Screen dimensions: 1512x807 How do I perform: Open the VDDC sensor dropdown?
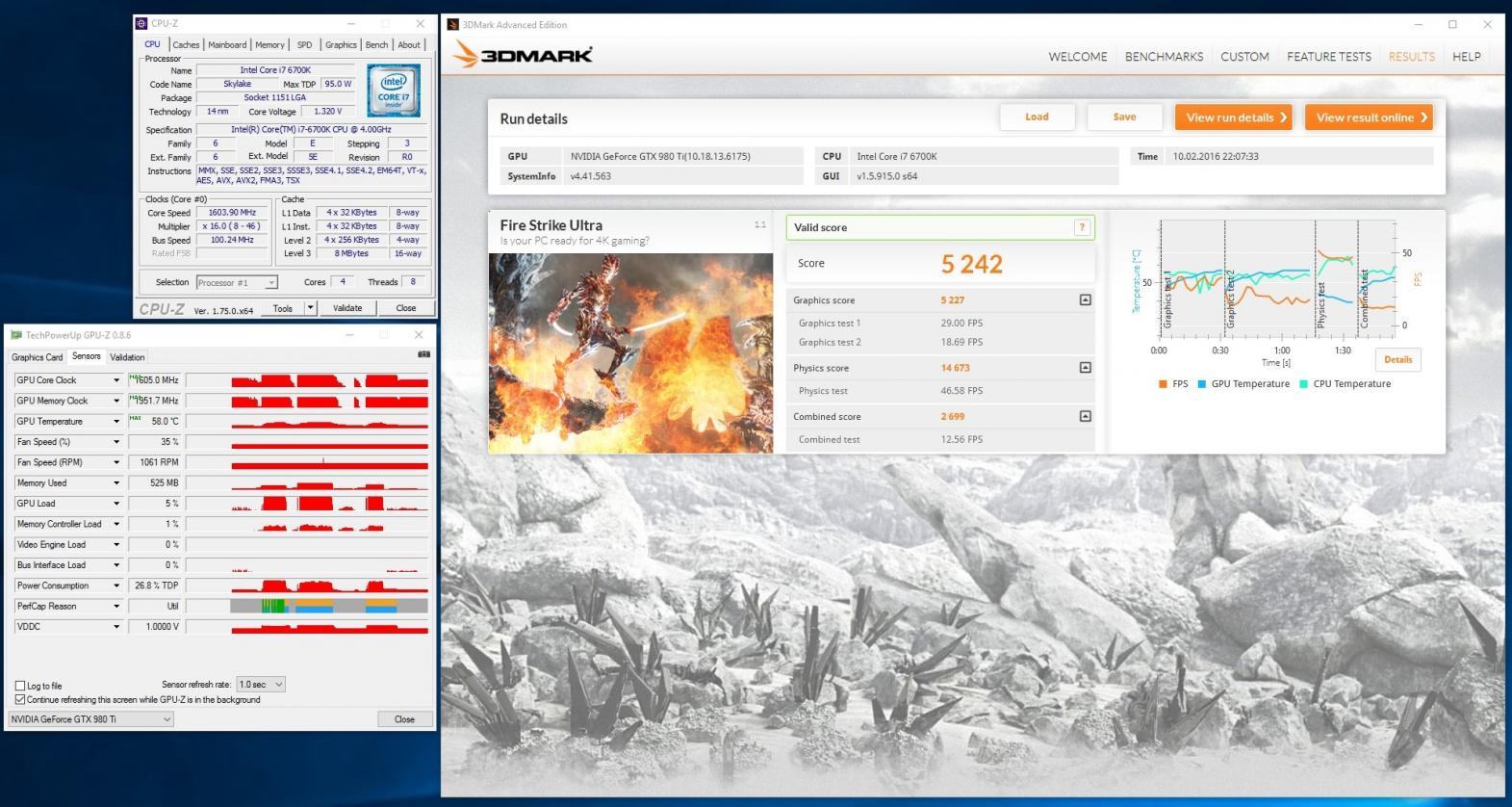(116, 626)
